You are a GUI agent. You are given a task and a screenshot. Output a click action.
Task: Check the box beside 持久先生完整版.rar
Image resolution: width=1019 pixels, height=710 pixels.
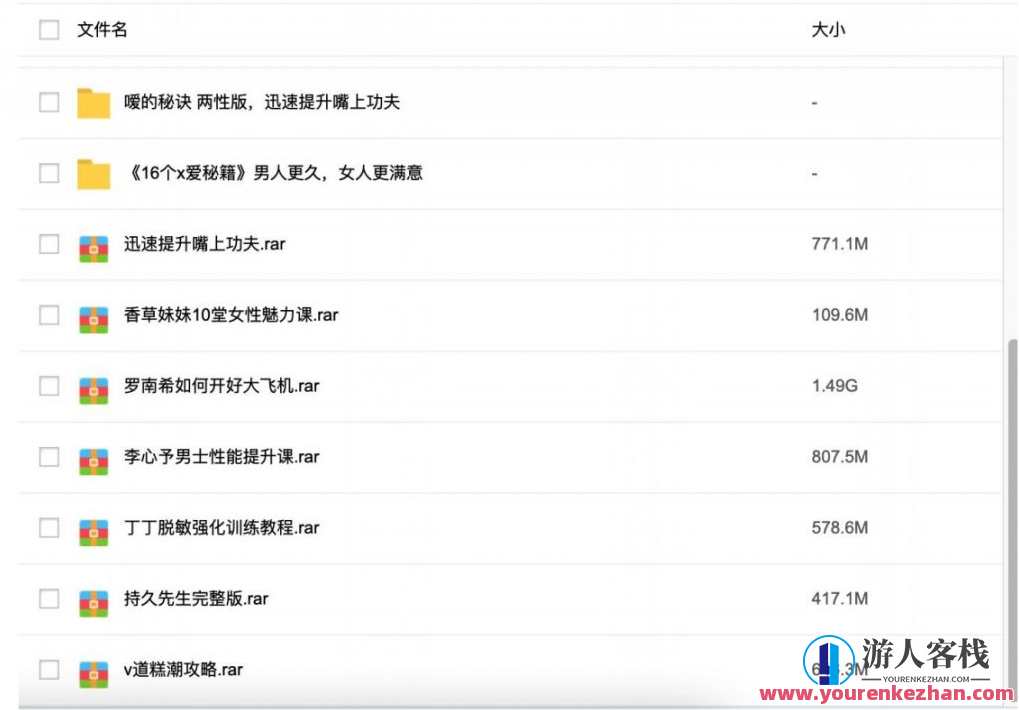pos(48,598)
